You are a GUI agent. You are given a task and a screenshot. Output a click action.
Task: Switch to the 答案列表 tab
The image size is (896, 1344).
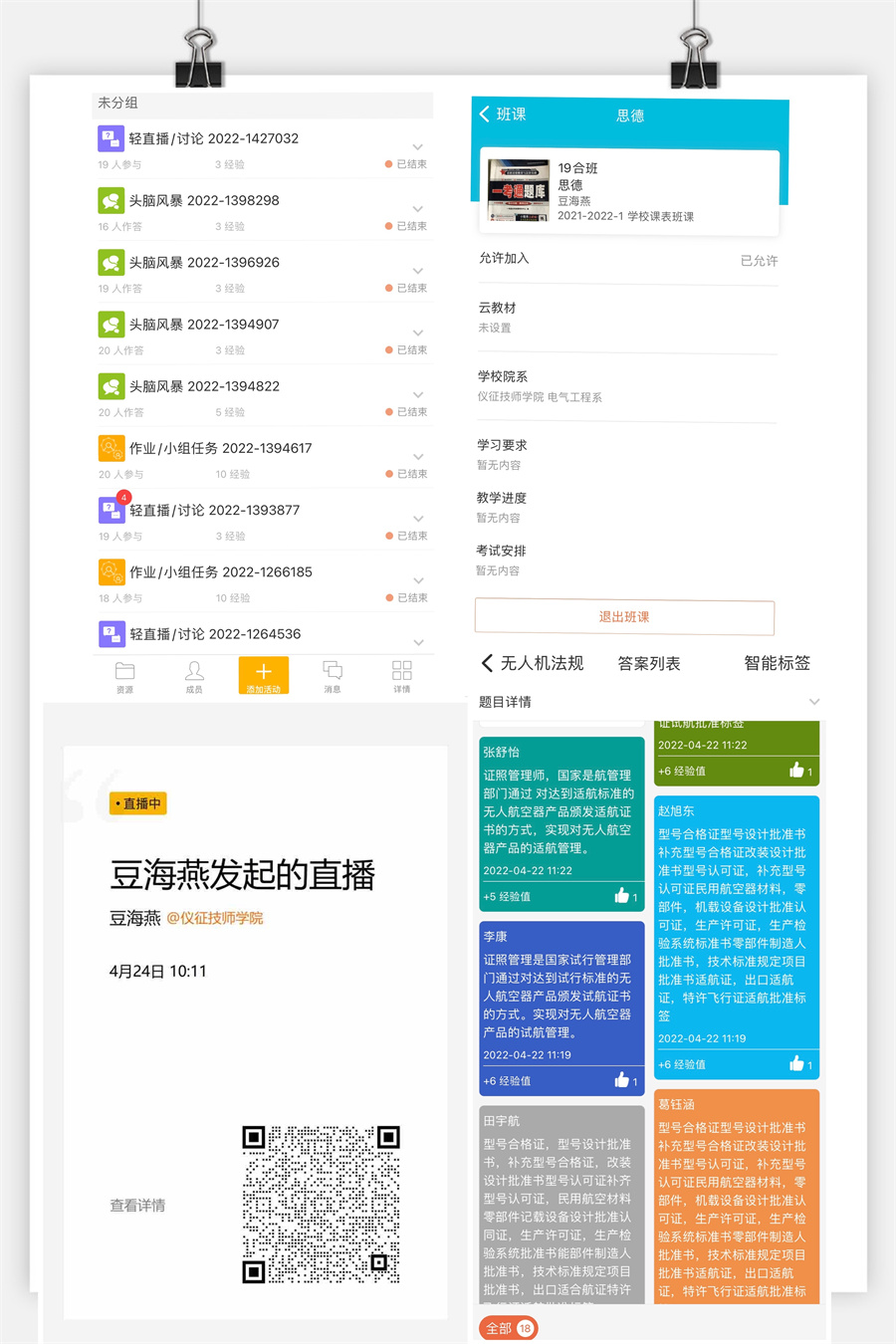pyautogui.click(x=649, y=663)
